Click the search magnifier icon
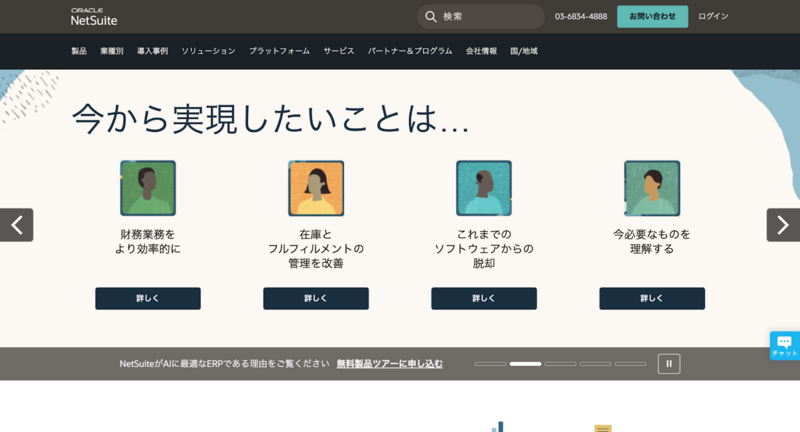Screen dimensions: 800x432 pos(431,17)
